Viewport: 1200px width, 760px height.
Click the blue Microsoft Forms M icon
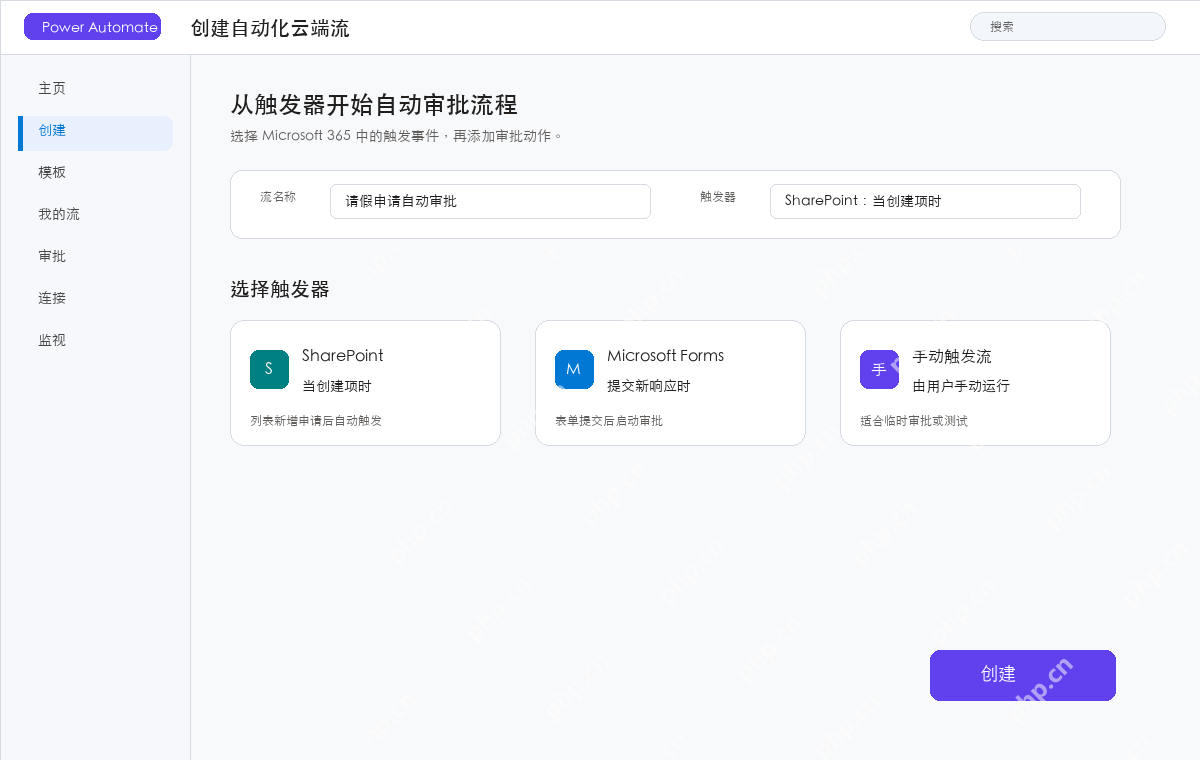pos(574,369)
